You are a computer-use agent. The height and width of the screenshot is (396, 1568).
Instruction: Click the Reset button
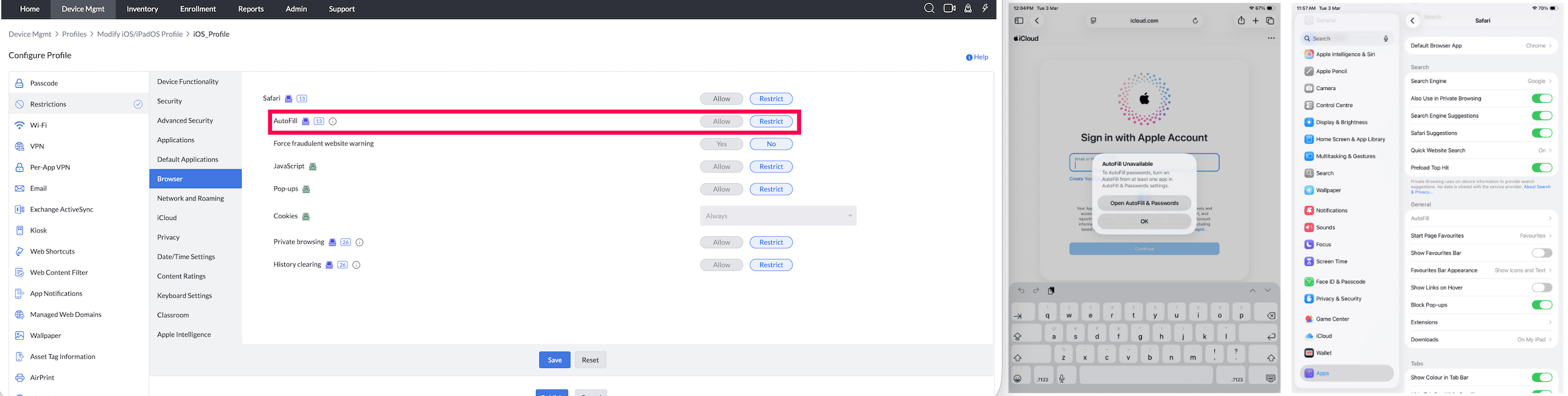click(590, 360)
